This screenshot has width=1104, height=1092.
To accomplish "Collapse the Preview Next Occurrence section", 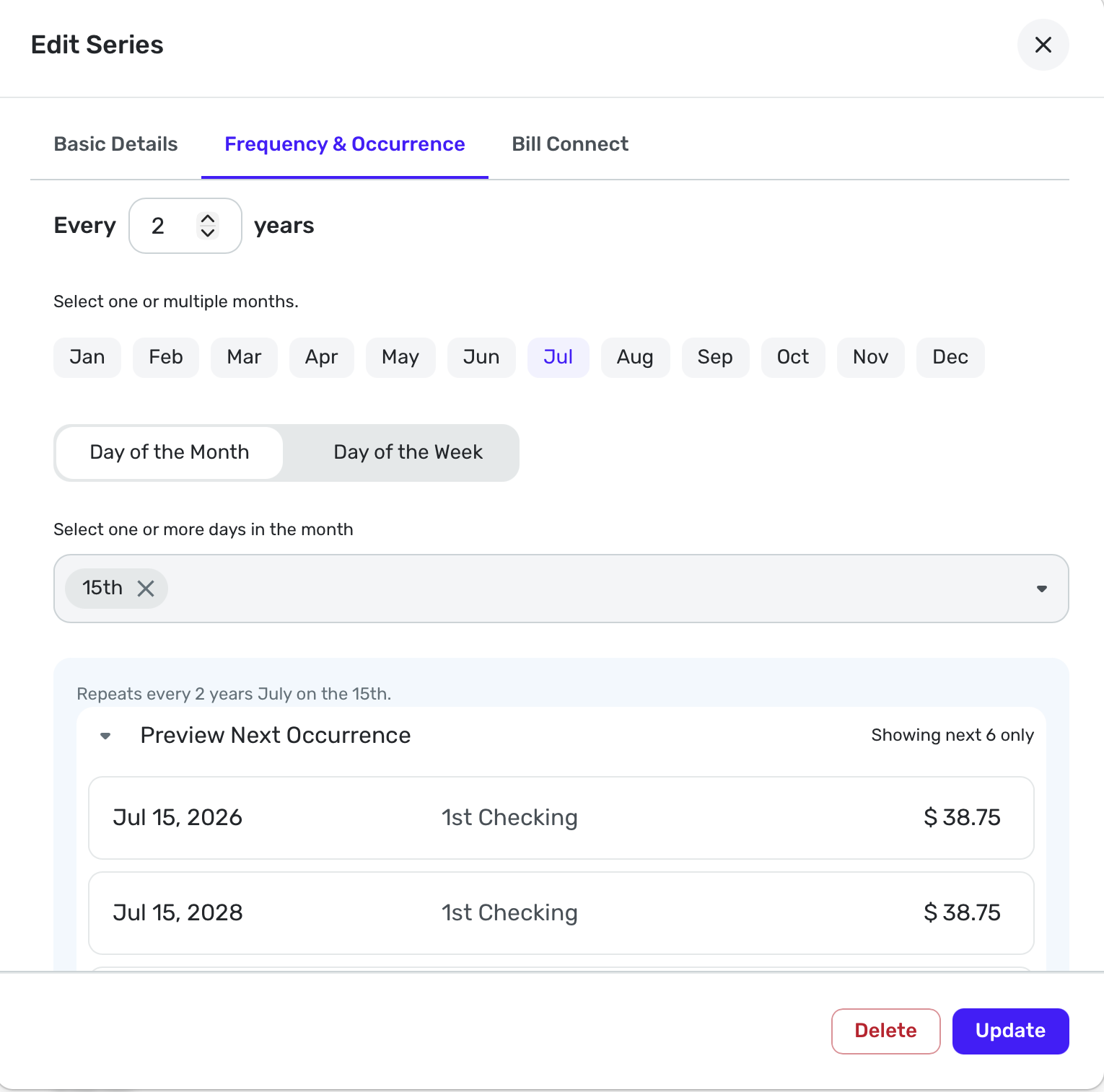I will pos(105,736).
